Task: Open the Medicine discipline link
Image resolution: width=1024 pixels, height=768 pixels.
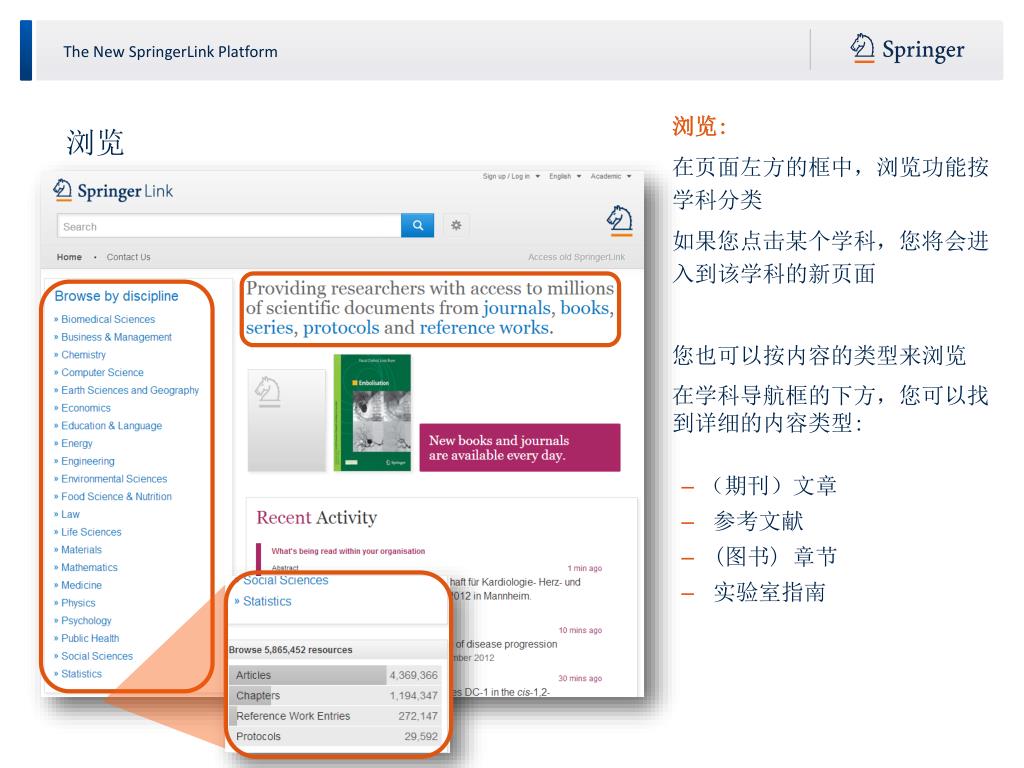Action: point(81,584)
